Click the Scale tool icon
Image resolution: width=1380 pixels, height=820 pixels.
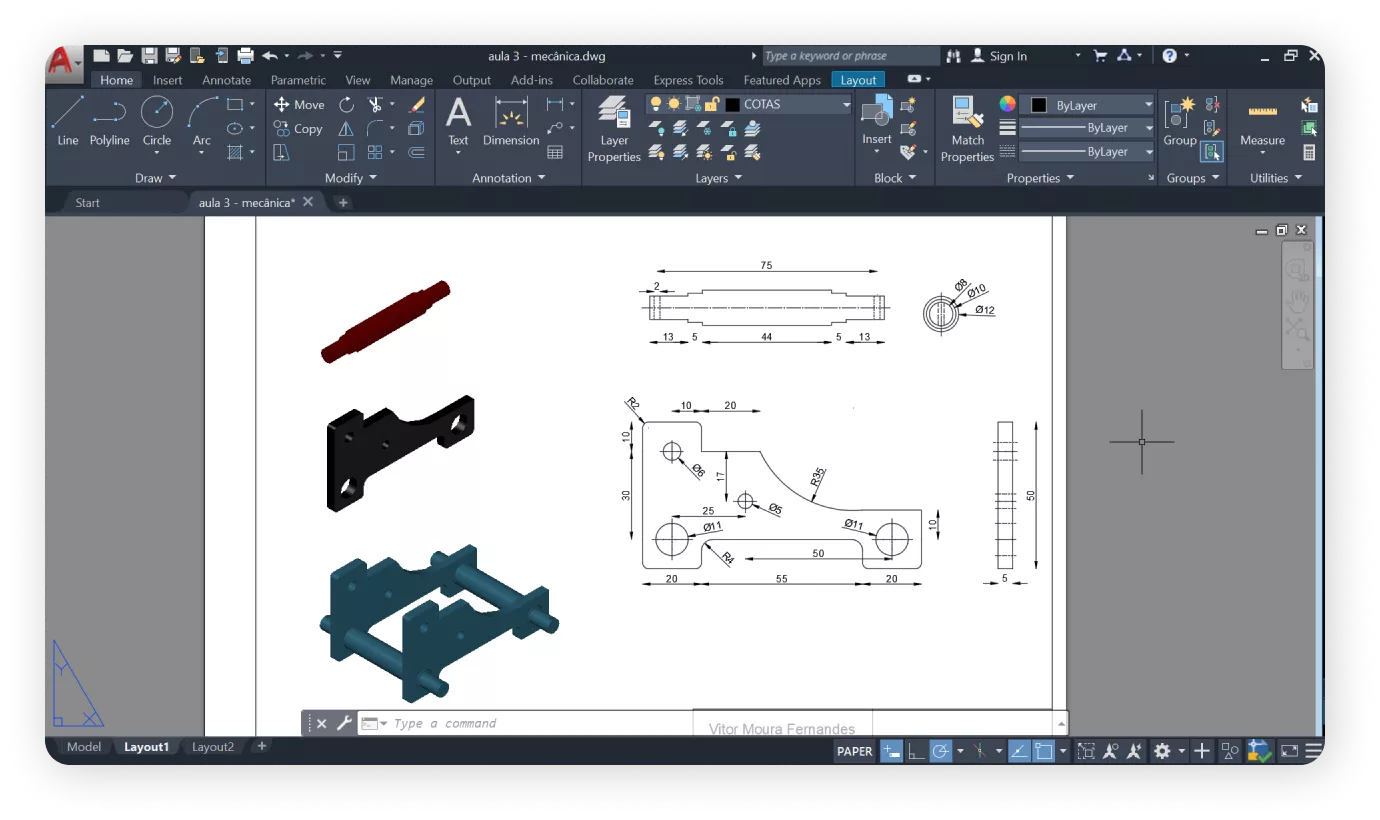pyautogui.click(x=346, y=152)
